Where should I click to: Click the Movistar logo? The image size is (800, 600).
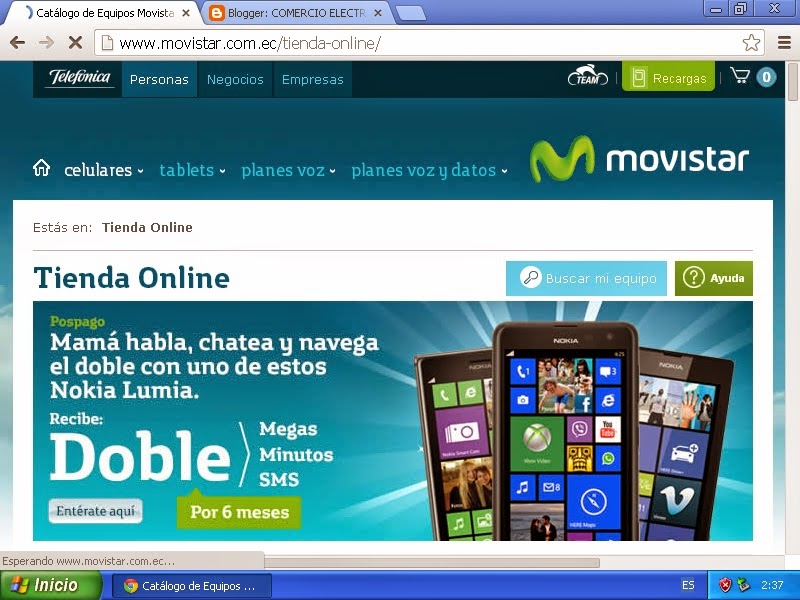coord(639,159)
